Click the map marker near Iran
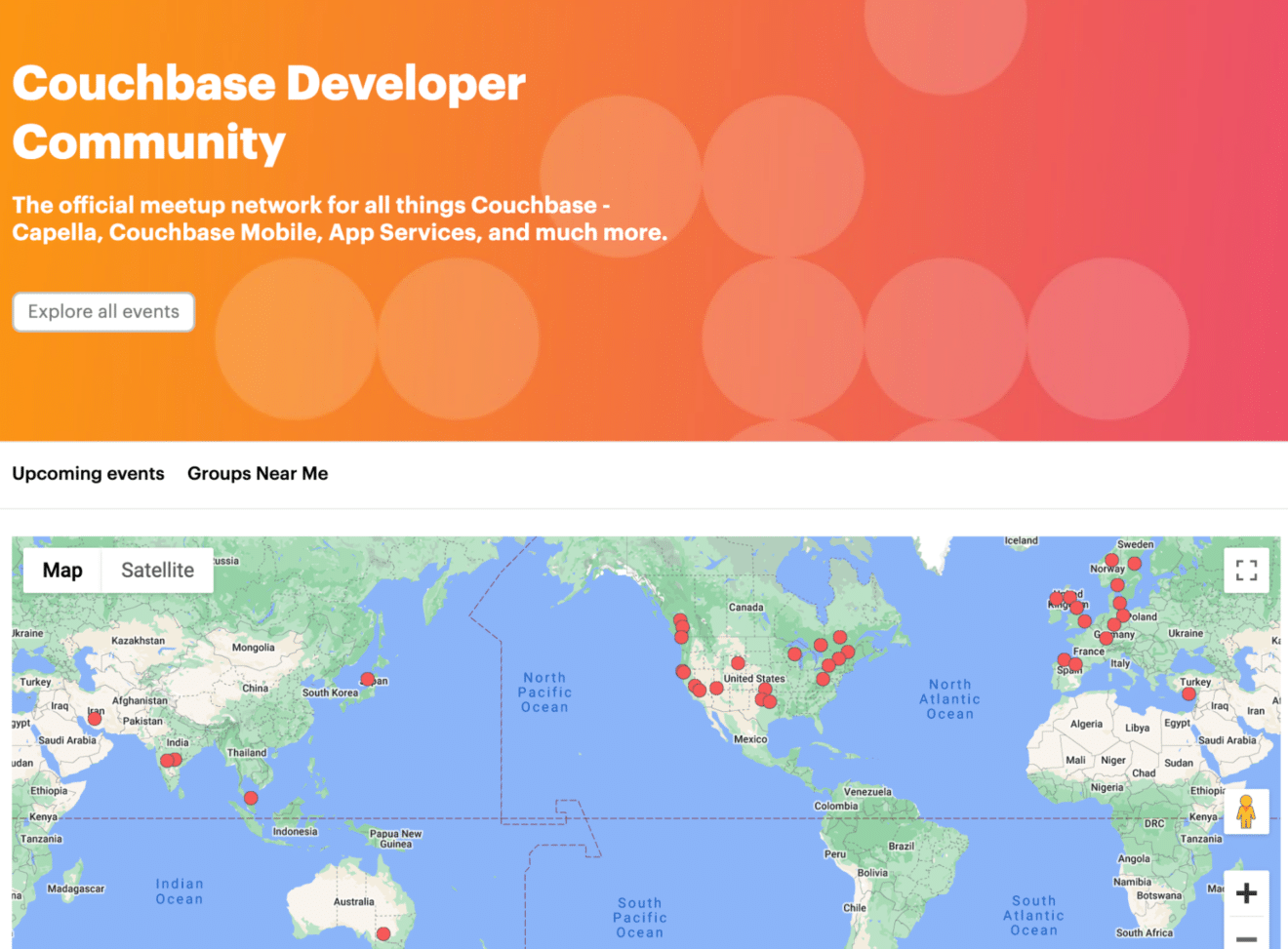 coord(94,718)
